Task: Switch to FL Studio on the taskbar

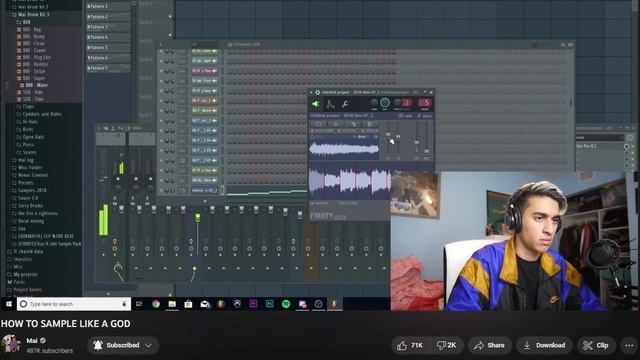Action: (334, 304)
